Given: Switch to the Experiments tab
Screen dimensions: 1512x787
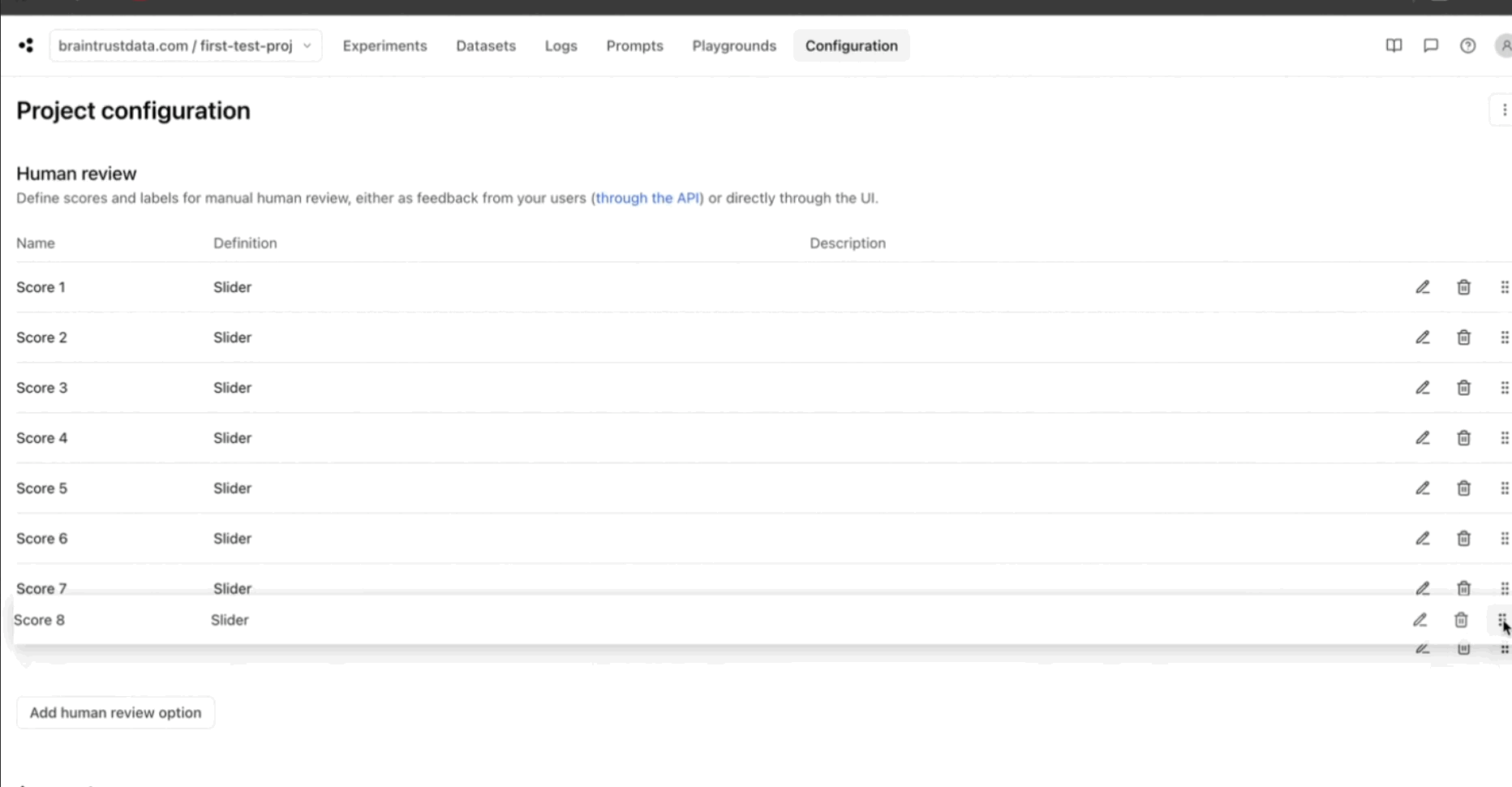Looking at the screenshot, I should coord(384,45).
